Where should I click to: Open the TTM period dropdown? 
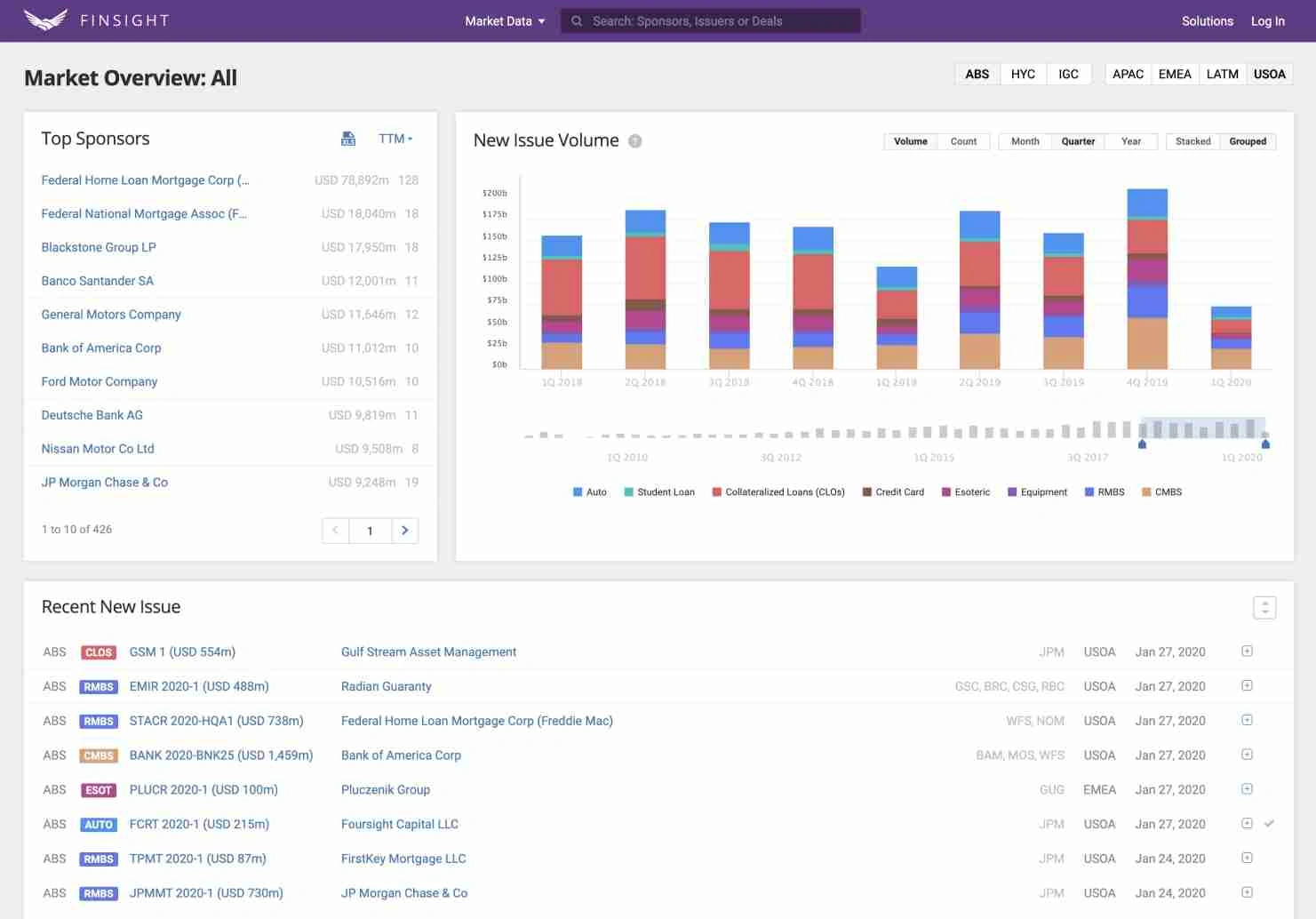click(395, 139)
